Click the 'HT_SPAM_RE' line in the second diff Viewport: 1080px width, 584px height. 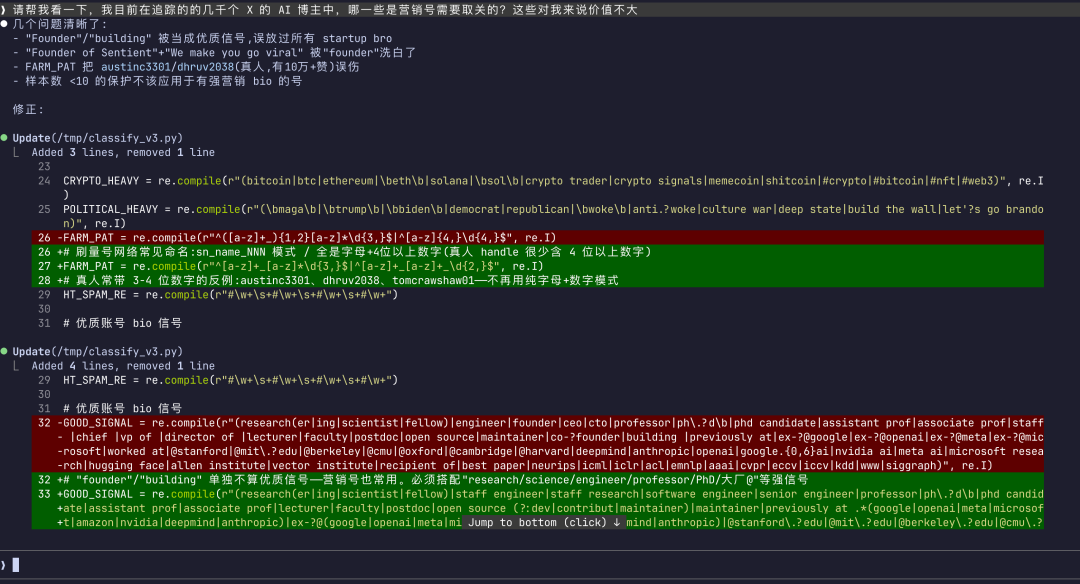(231, 380)
